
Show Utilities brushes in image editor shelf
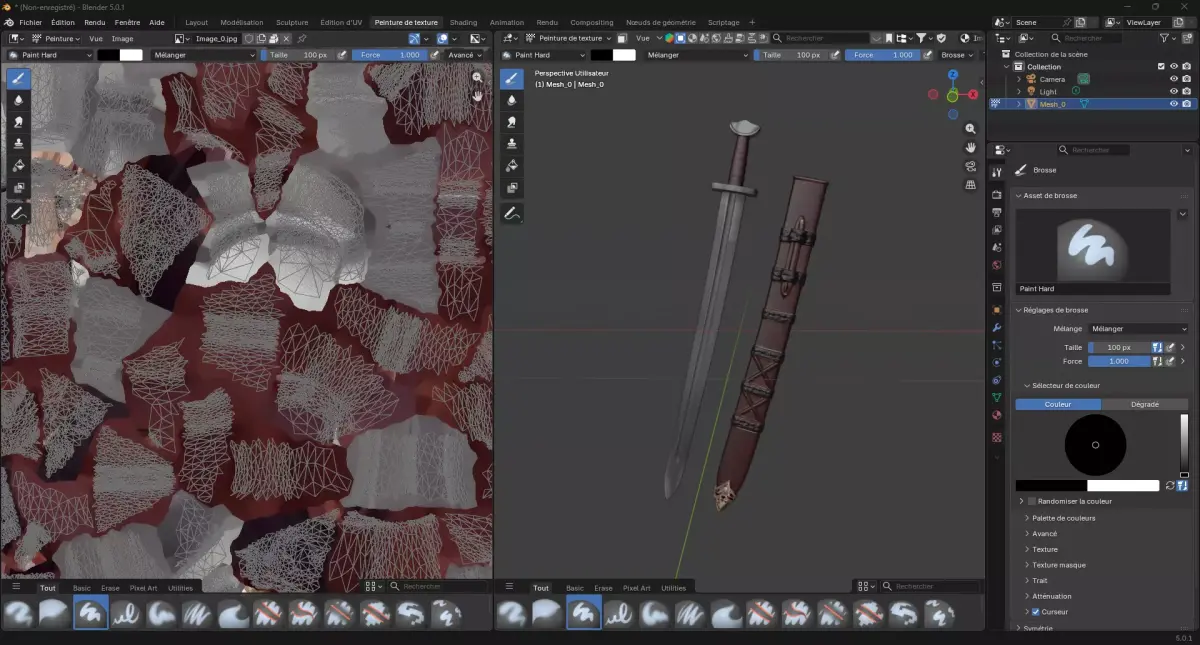pos(181,588)
